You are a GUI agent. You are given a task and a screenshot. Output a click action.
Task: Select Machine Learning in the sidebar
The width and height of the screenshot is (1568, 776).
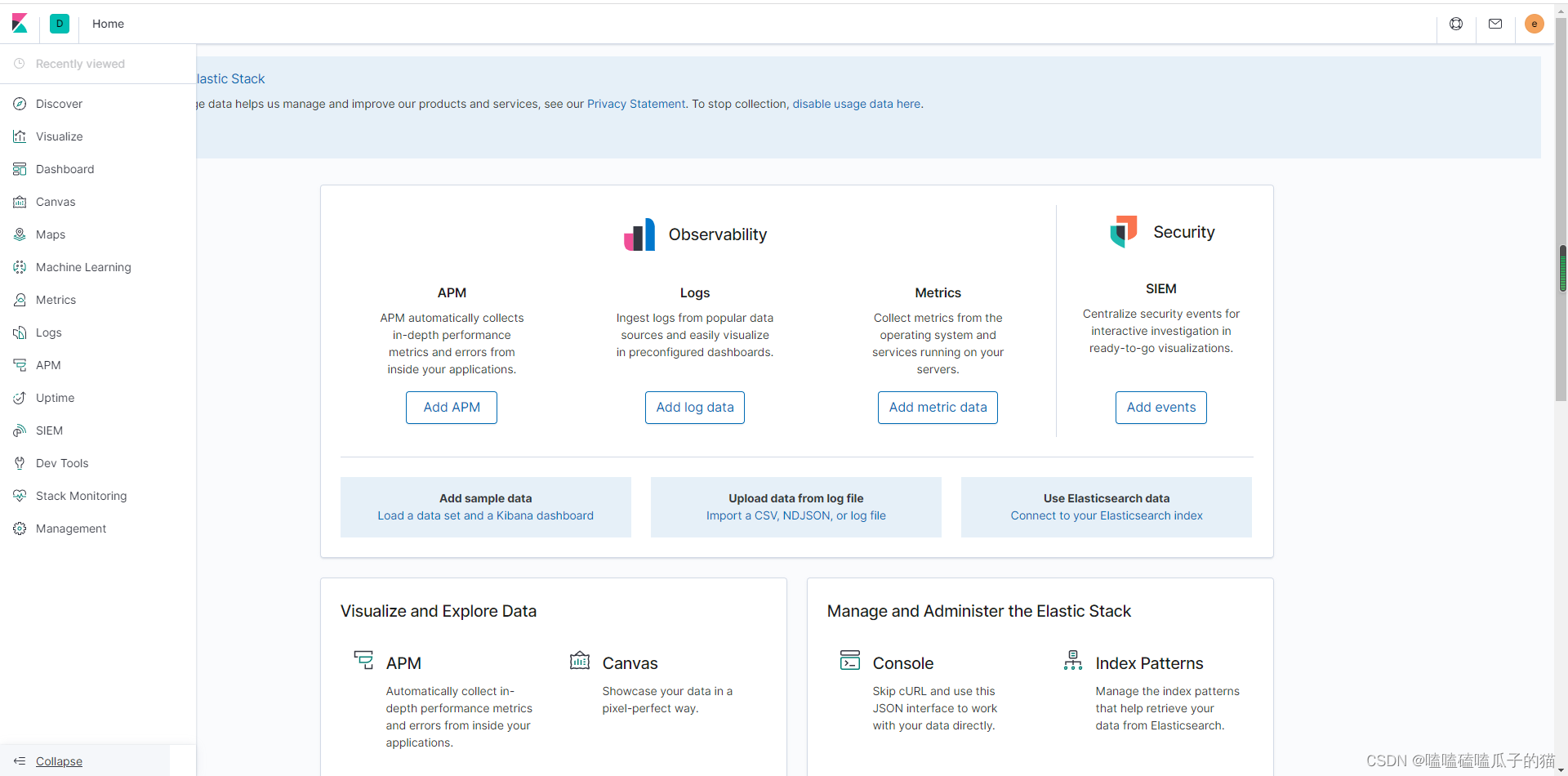[83, 267]
